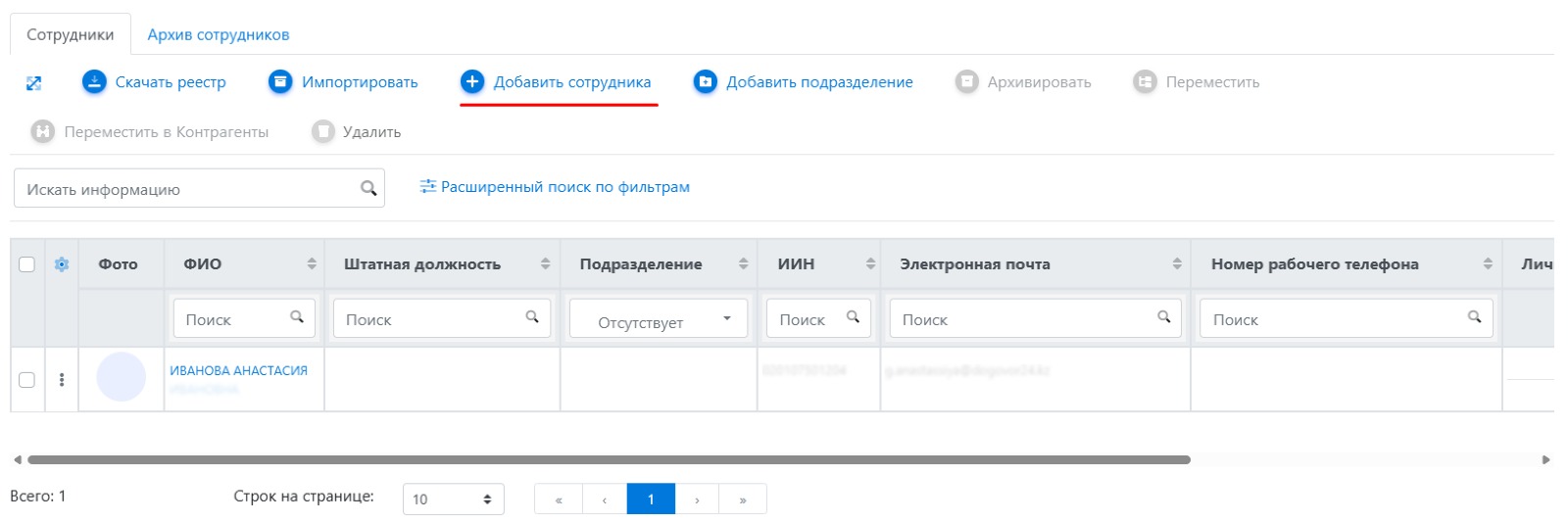Click the Архивировать icon

point(966,82)
